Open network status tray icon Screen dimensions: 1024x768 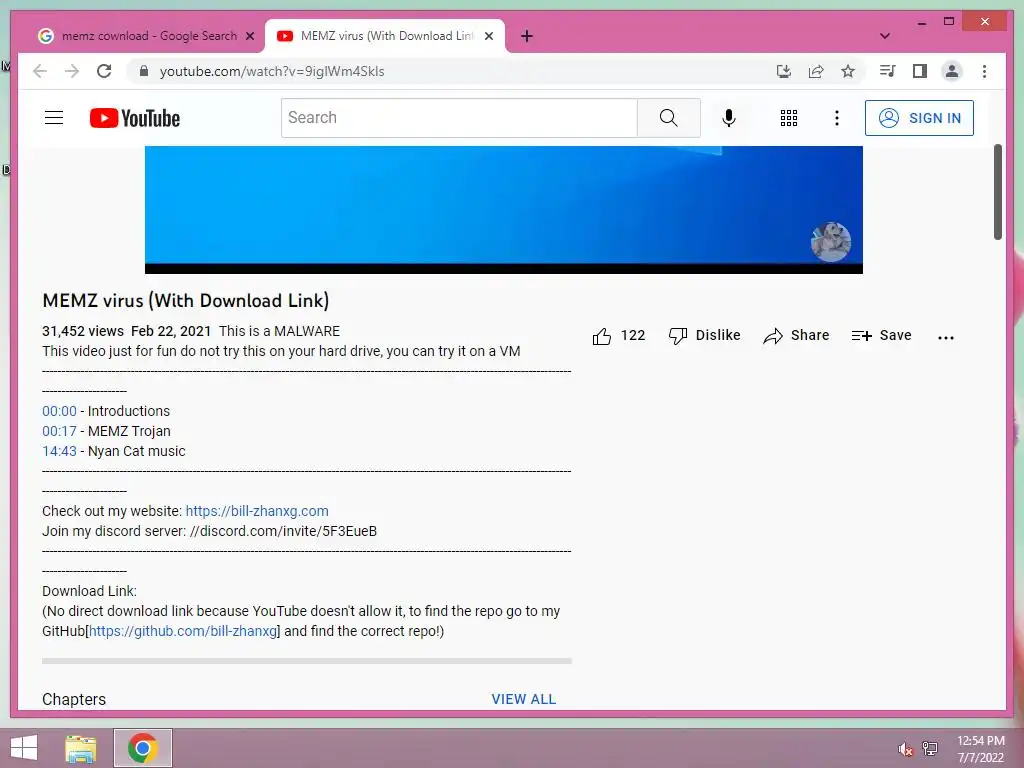coord(930,749)
